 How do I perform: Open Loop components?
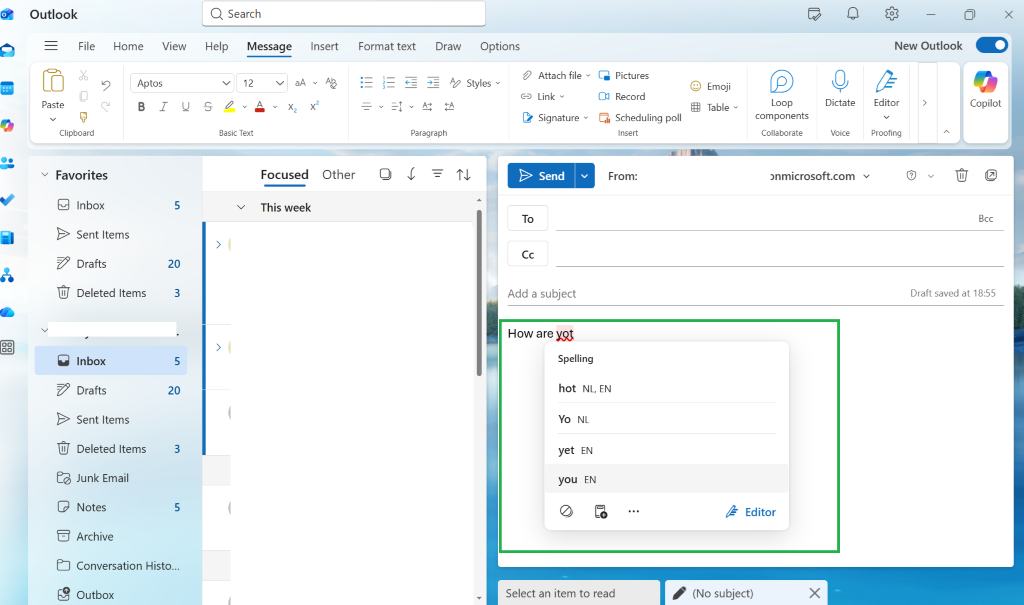click(782, 95)
